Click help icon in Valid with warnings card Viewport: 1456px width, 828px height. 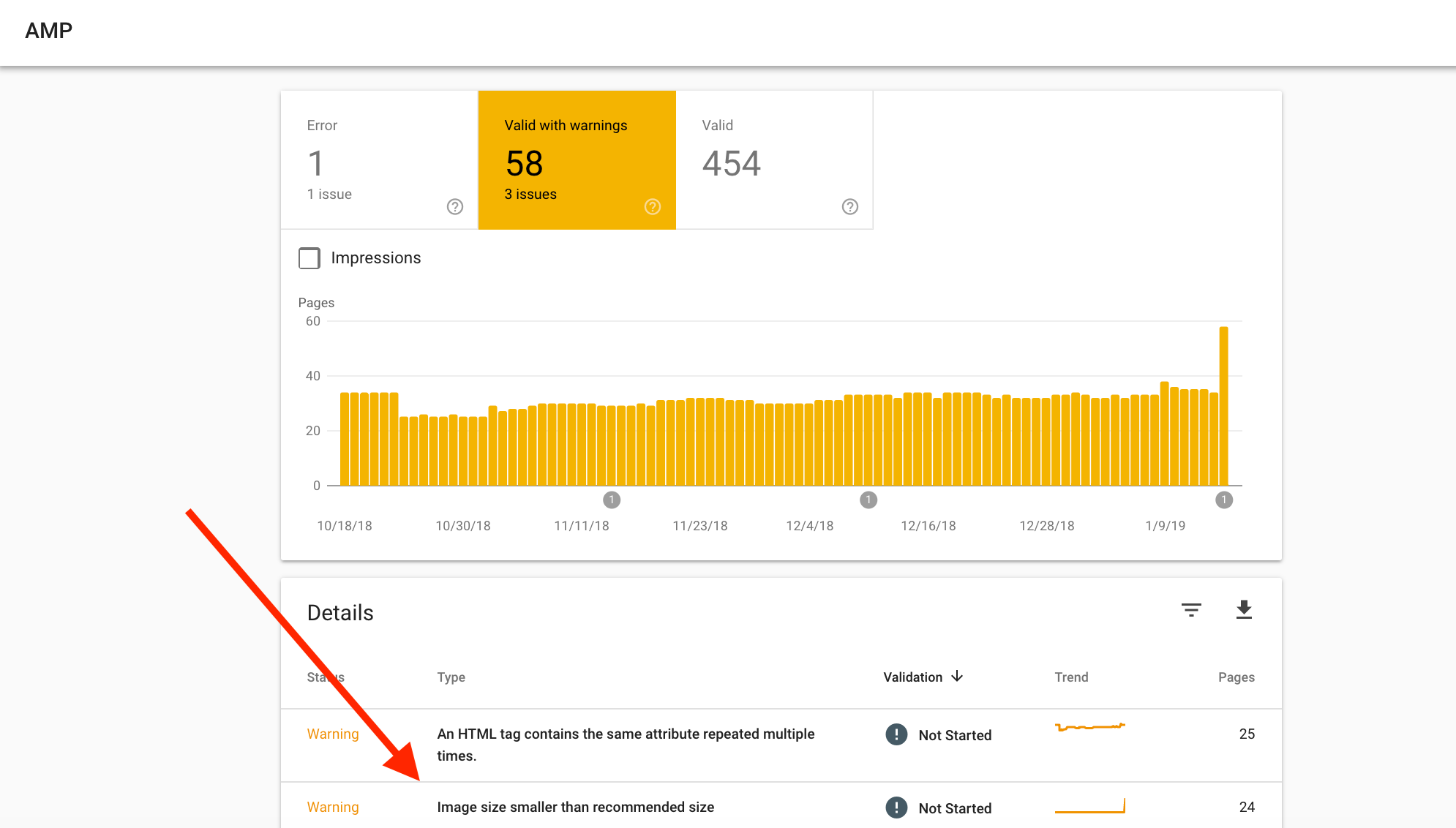coord(653,207)
